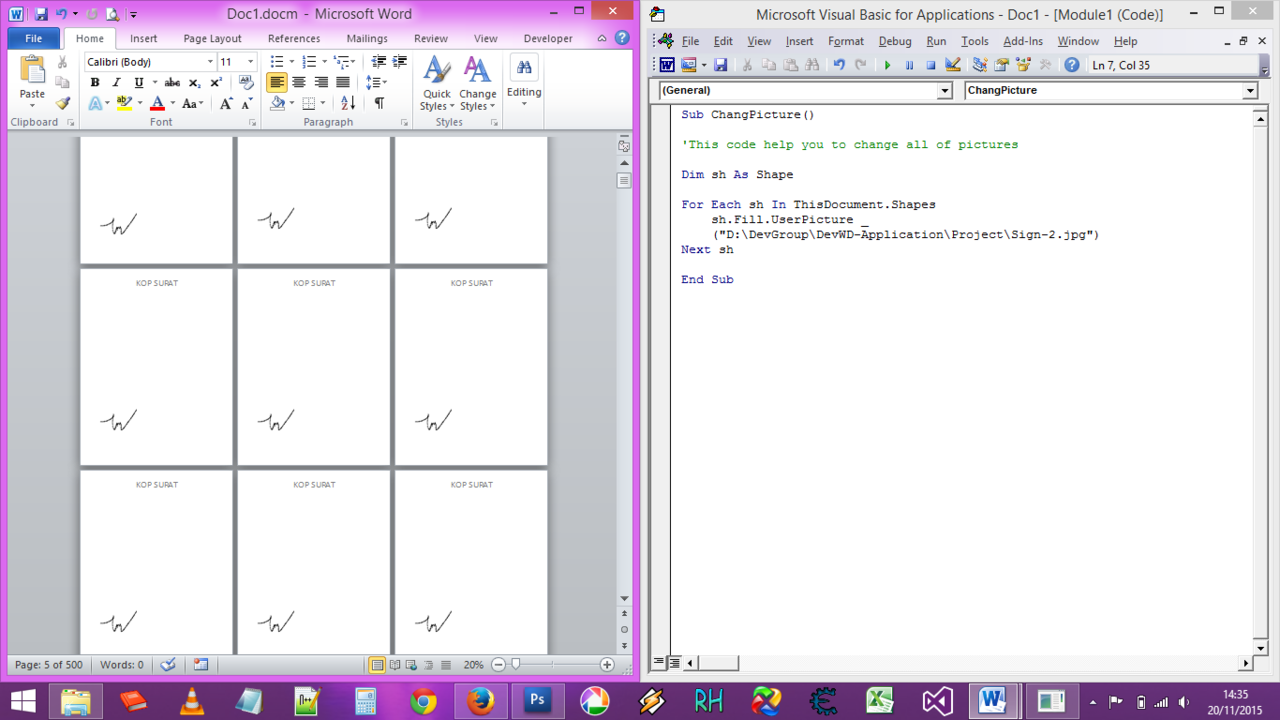Open Properties Window icon in VBA toolbar
Image resolution: width=1280 pixels, height=720 pixels.
pyautogui.click(x=1001, y=65)
